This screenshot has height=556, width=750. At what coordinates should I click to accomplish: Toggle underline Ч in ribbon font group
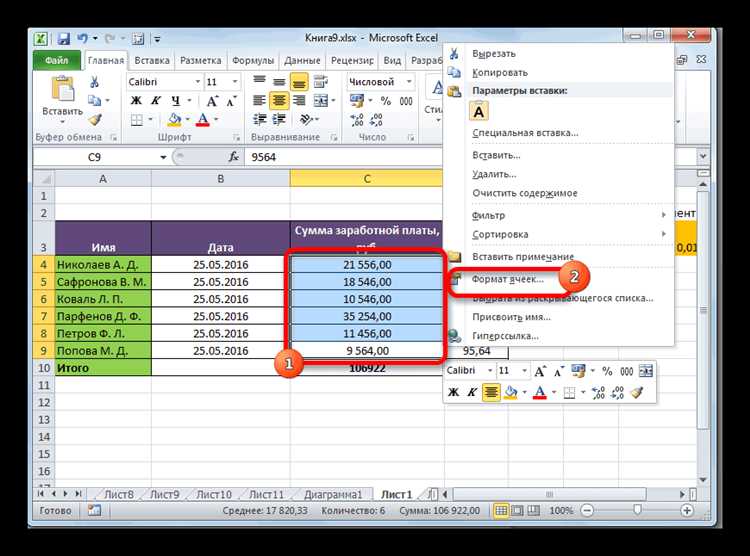pos(176,101)
